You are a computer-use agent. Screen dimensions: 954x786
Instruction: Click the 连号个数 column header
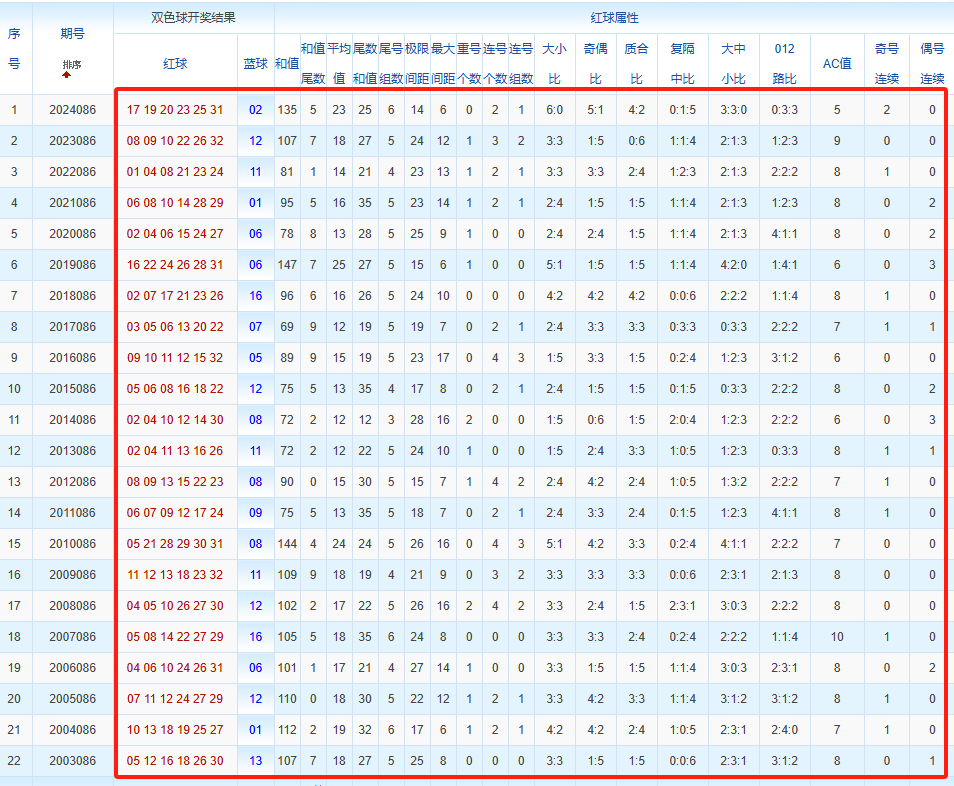tap(495, 64)
